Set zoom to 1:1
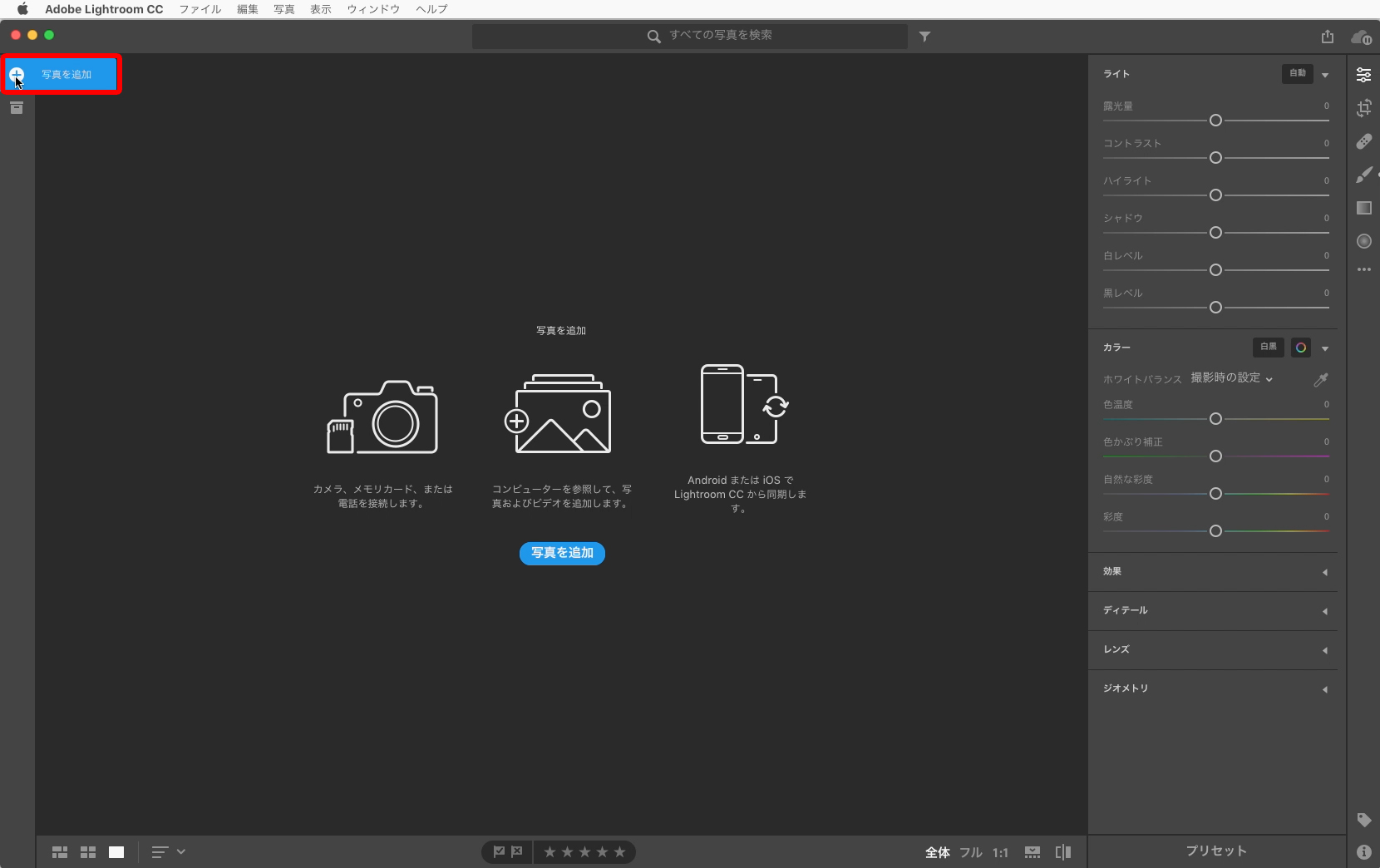 (x=1000, y=852)
